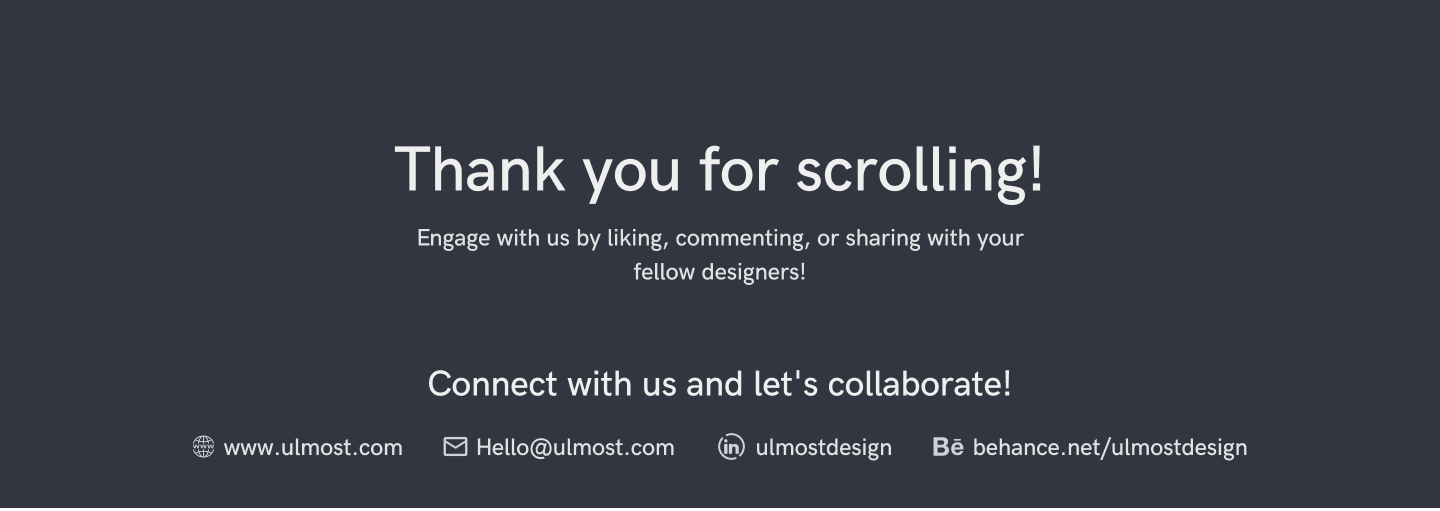Click the word "you" in the main heading
The image size is (1440, 511).
[x=632, y=172]
